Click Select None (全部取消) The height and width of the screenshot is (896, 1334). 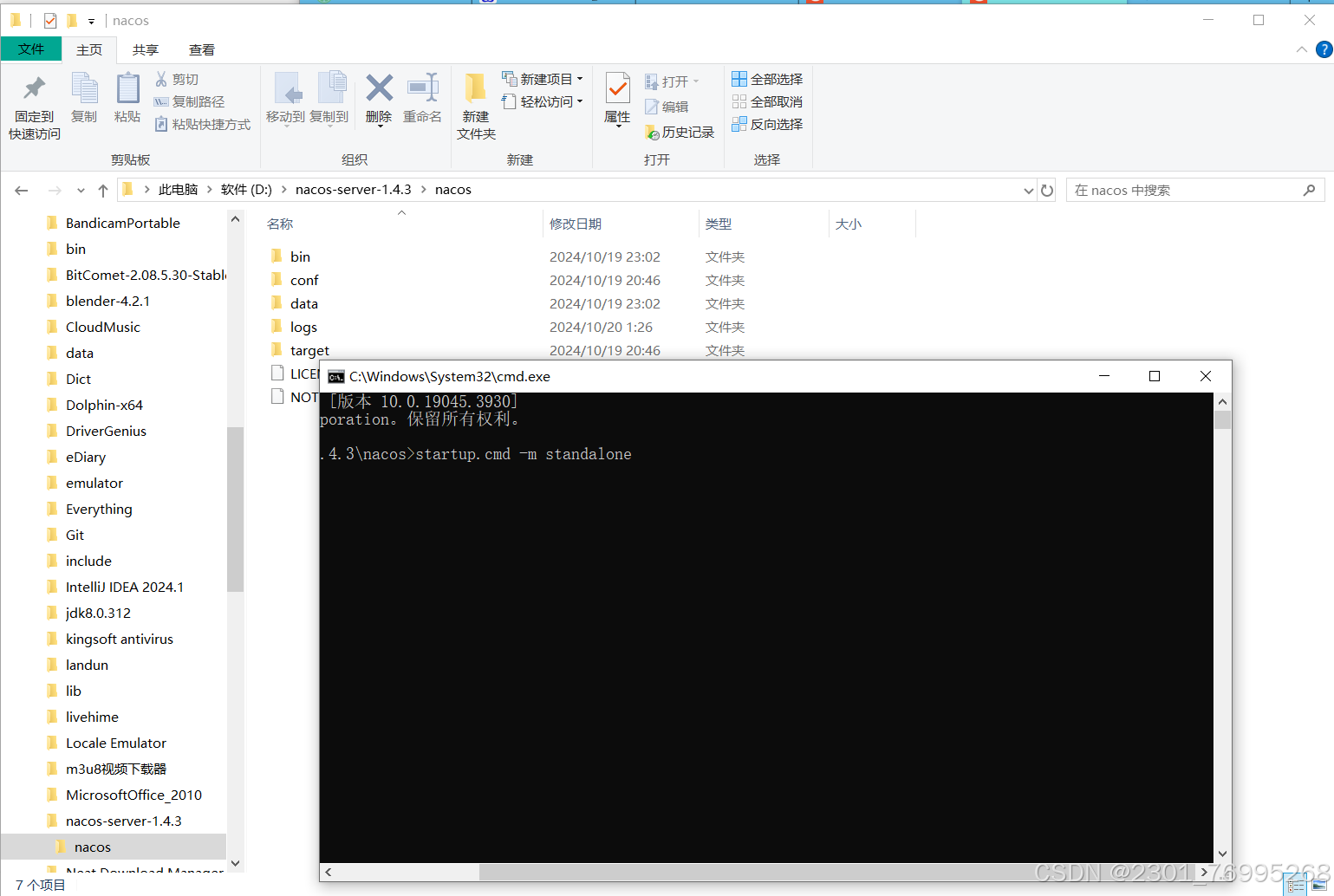click(767, 101)
